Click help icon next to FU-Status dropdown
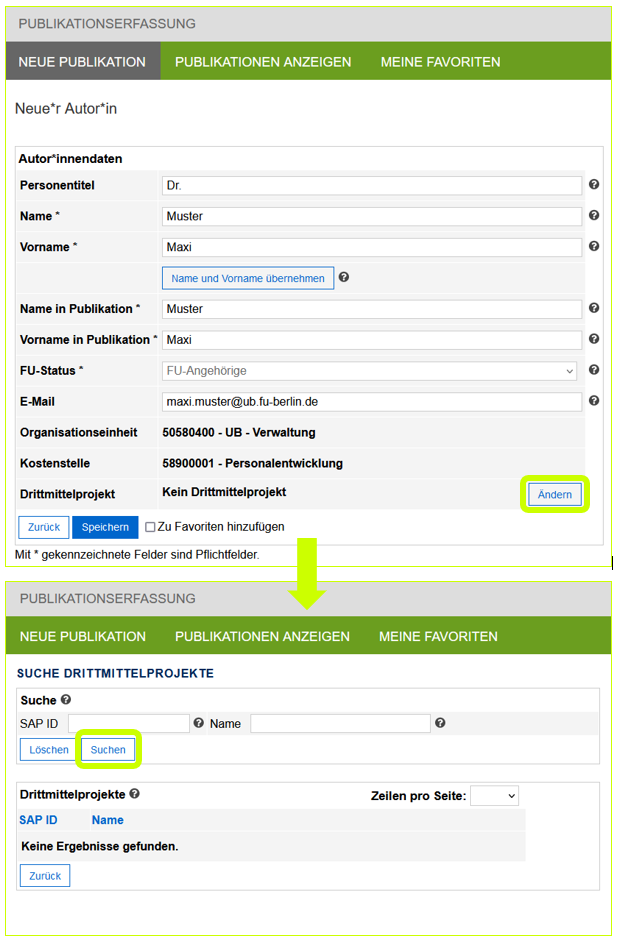 pyautogui.click(x=594, y=370)
